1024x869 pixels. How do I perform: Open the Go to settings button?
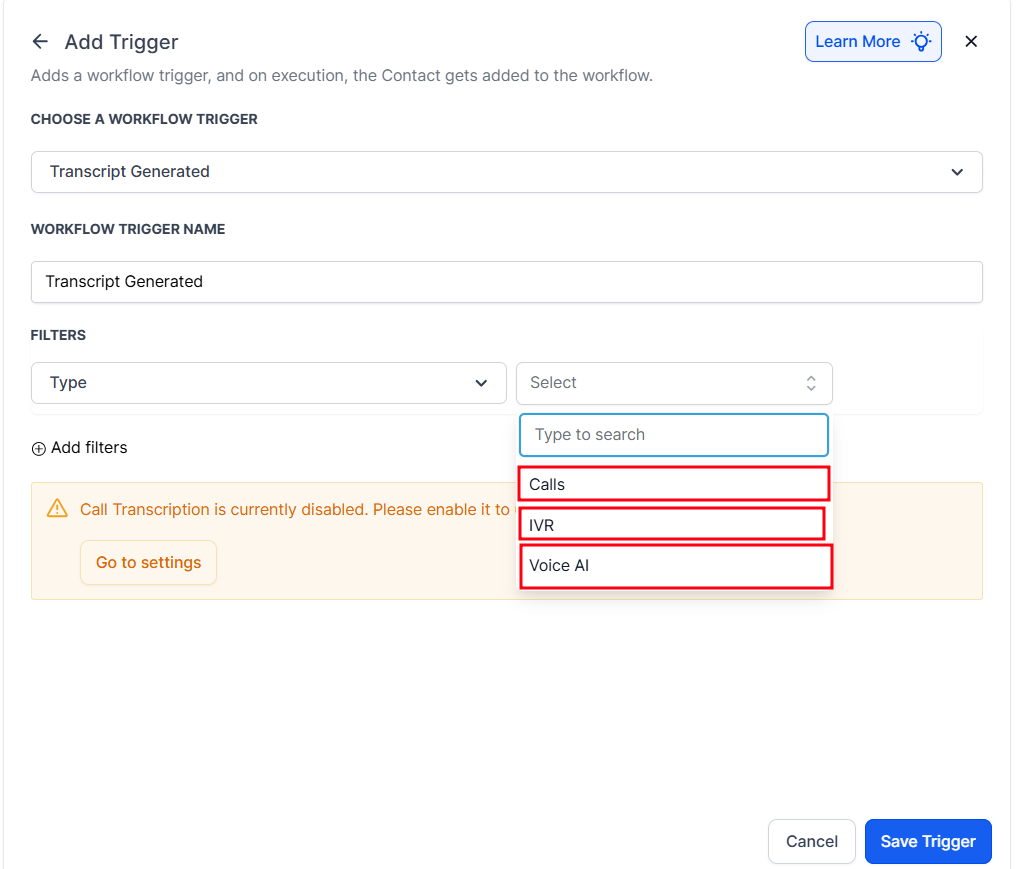point(148,563)
